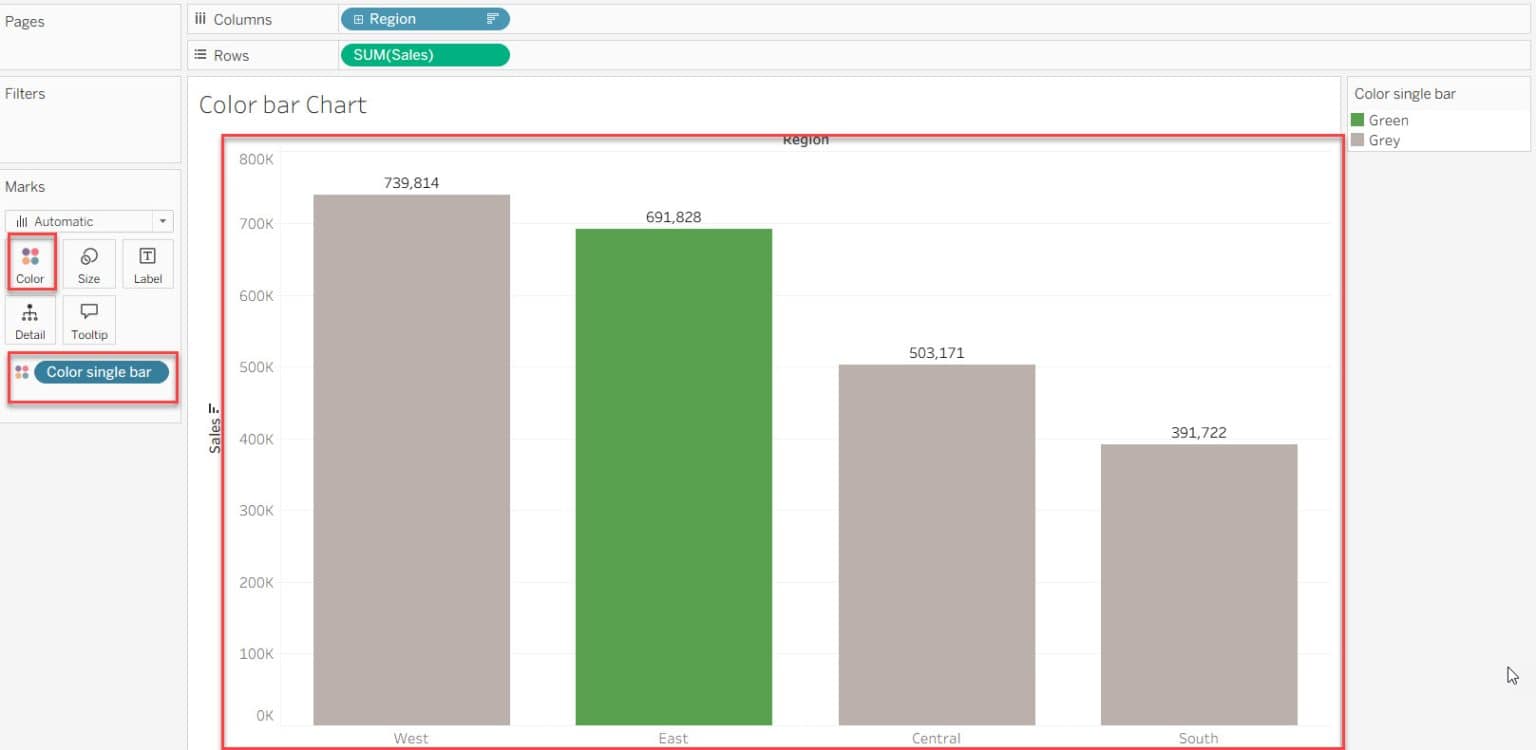This screenshot has width=1536, height=750.
Task: Click the sort icon on Region pill
Action: click(492, 19)
